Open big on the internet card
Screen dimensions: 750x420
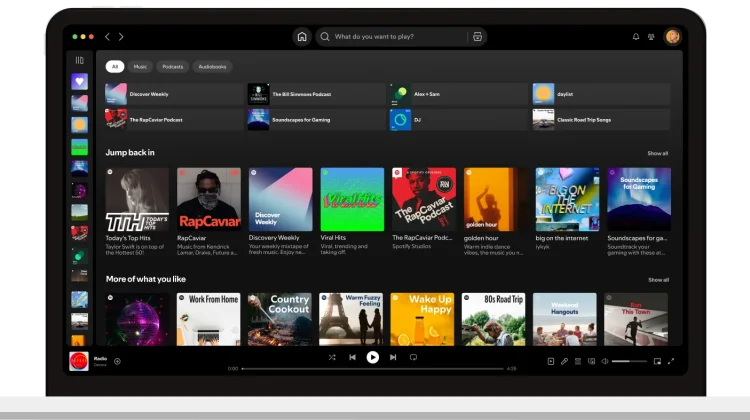point(567,209)
